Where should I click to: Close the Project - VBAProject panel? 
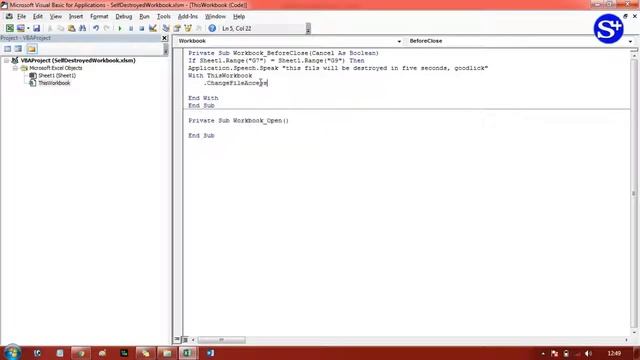point(164,38)
